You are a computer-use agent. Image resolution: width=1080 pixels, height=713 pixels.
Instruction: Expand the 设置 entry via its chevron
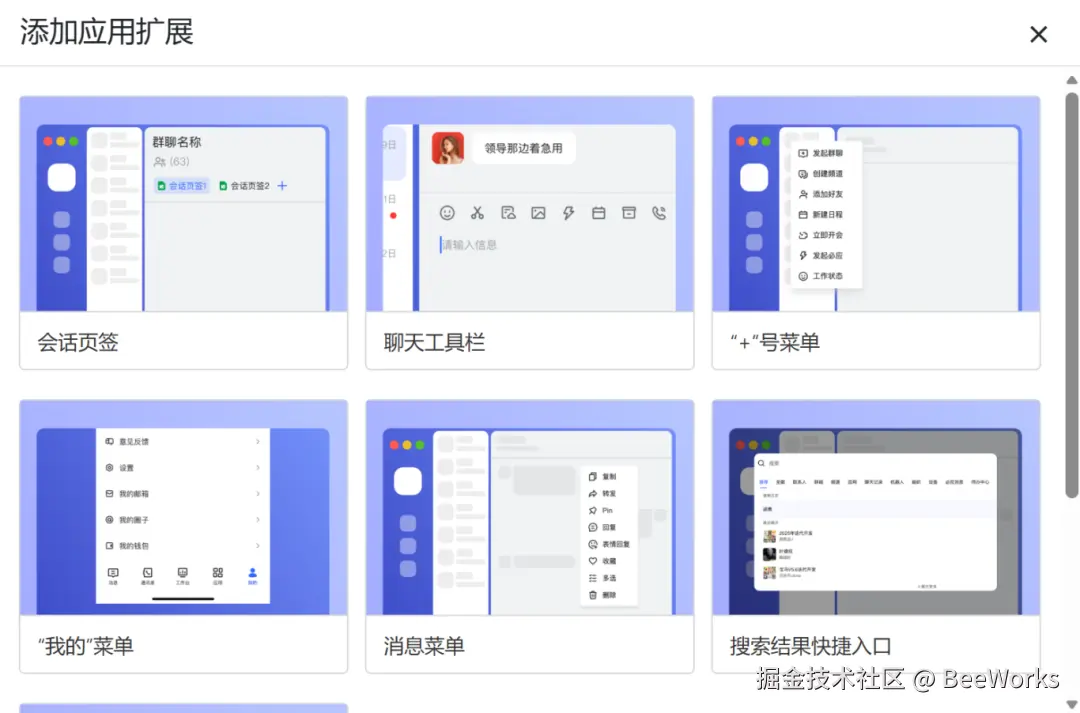tap(258, 467)
